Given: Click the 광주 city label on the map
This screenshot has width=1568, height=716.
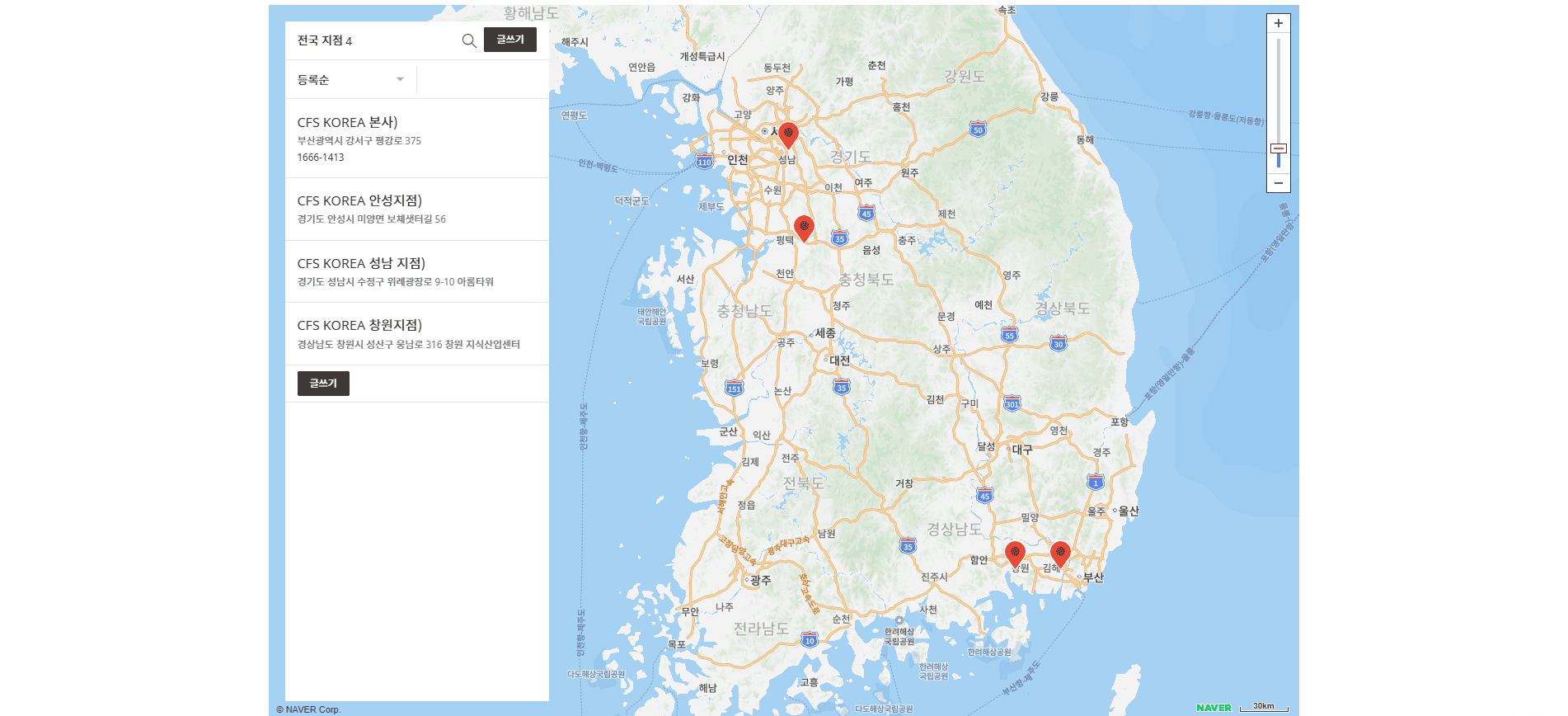Looking at the screenshot, I should tap(761, 581).
